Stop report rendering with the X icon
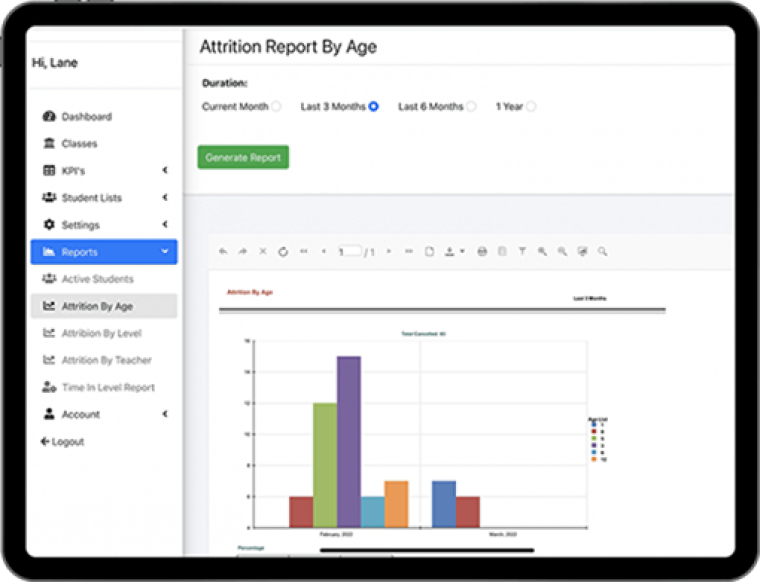The width and height of the screenshot is (760, 582). (x=263, y=251)
